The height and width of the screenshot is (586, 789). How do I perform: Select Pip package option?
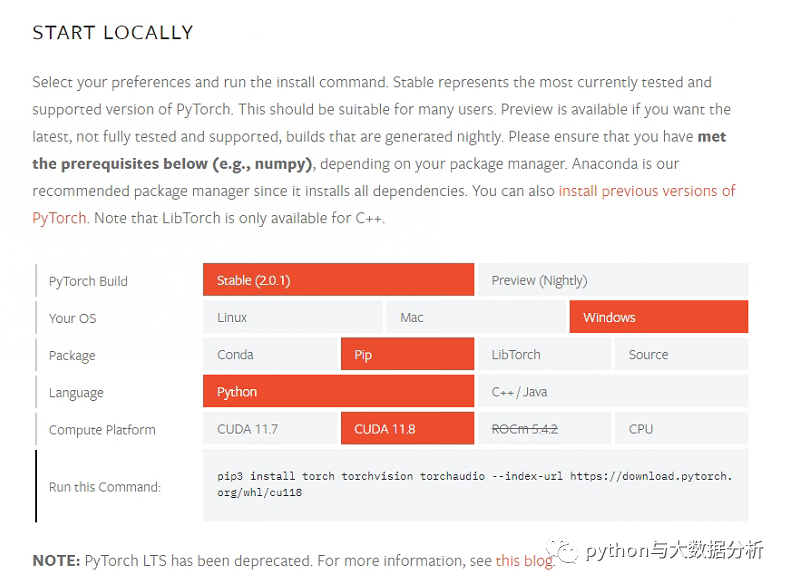pos(407,354)
